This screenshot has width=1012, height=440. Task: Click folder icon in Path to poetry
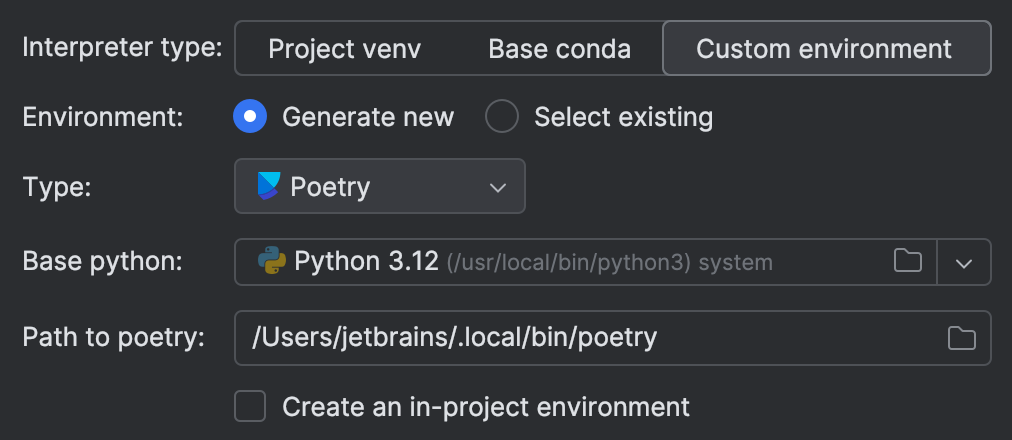(x=961, y=338)
